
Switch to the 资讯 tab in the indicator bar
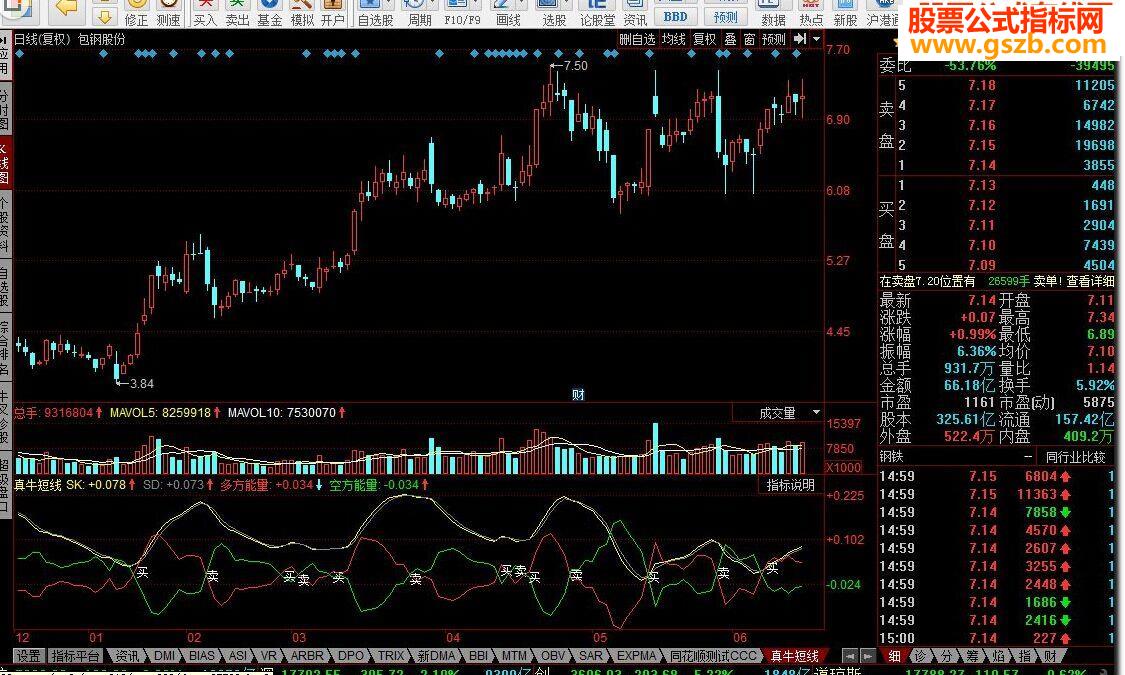[127, 656]
